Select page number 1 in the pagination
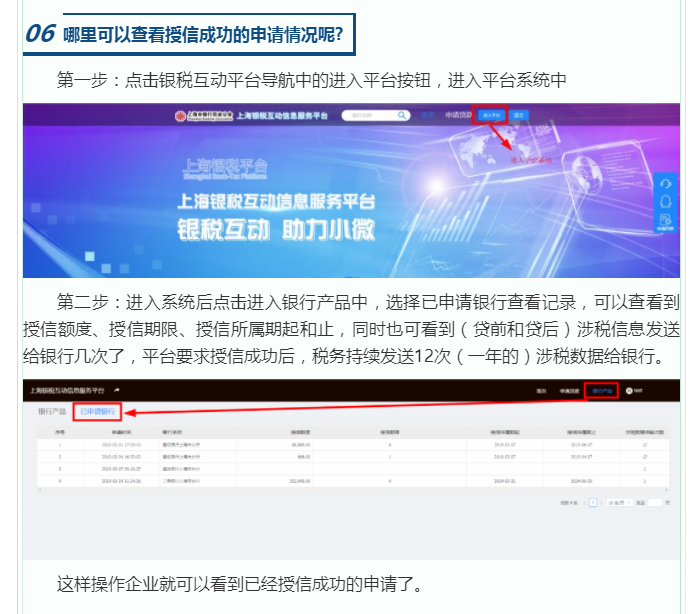 (593, 502)
